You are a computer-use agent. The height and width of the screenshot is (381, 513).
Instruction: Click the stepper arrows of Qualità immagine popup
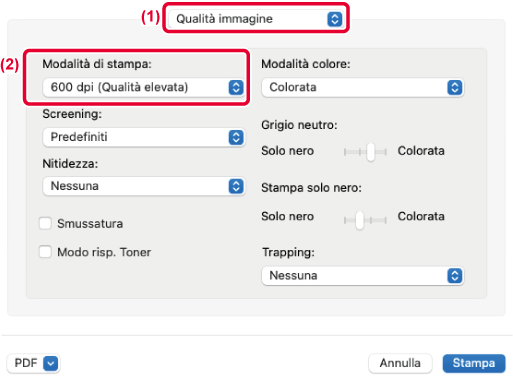(x=335, y=19)
